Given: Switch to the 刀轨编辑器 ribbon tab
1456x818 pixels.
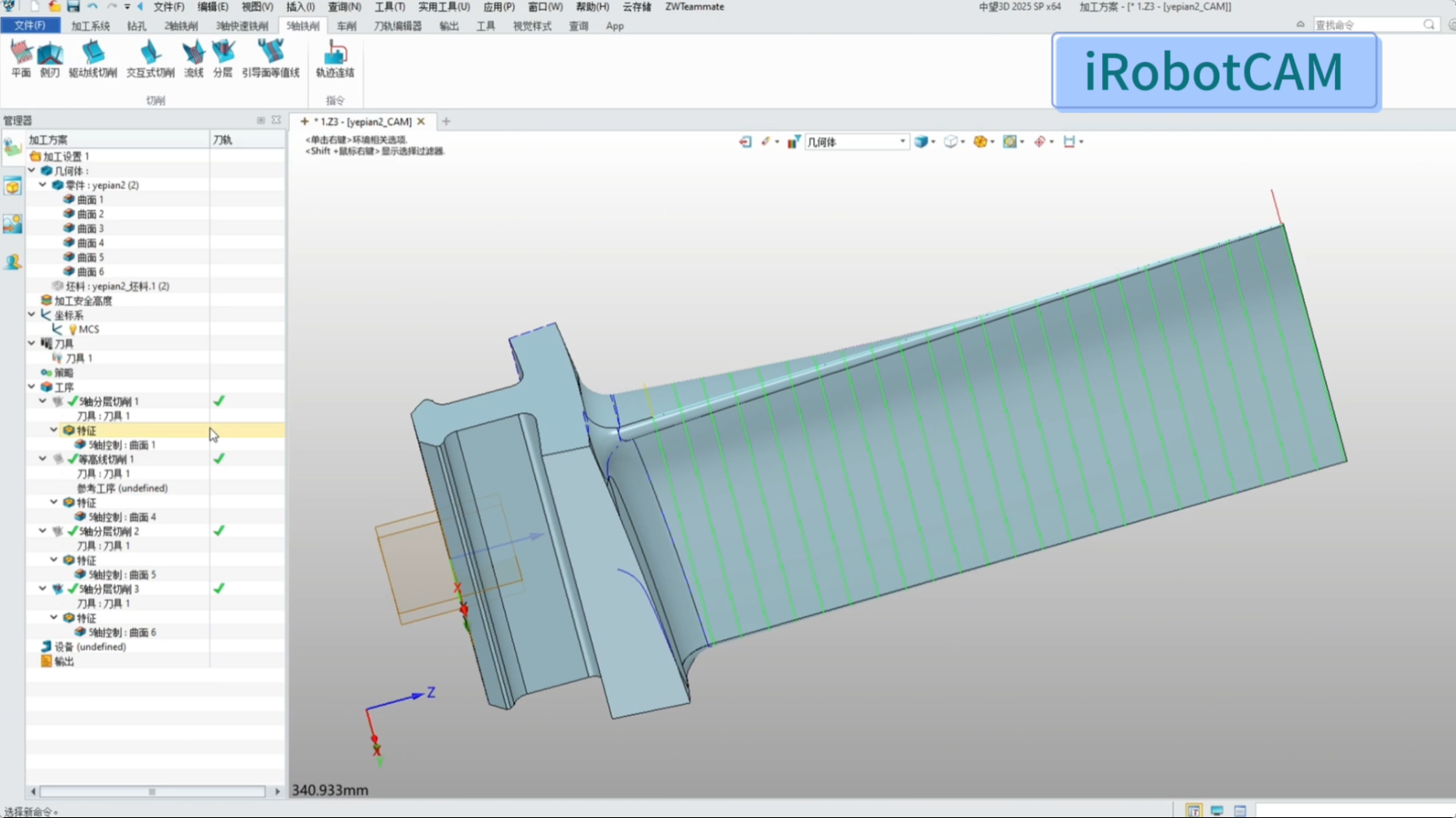Looking at the screenshot, I should coord(398,26).
